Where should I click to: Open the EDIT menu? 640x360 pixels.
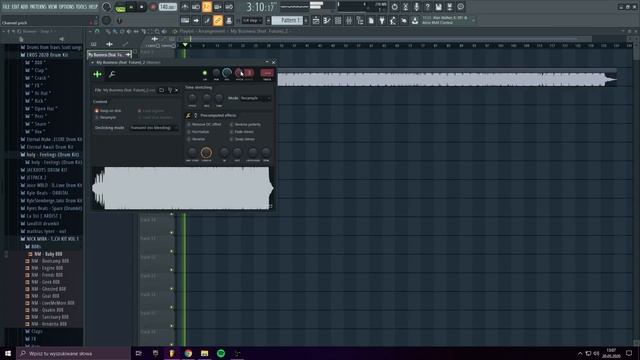tap(16, 7)
